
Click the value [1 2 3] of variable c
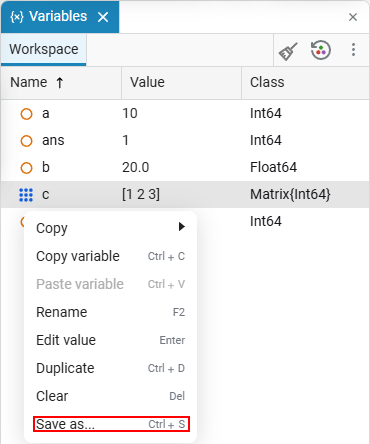click(141, 194)
